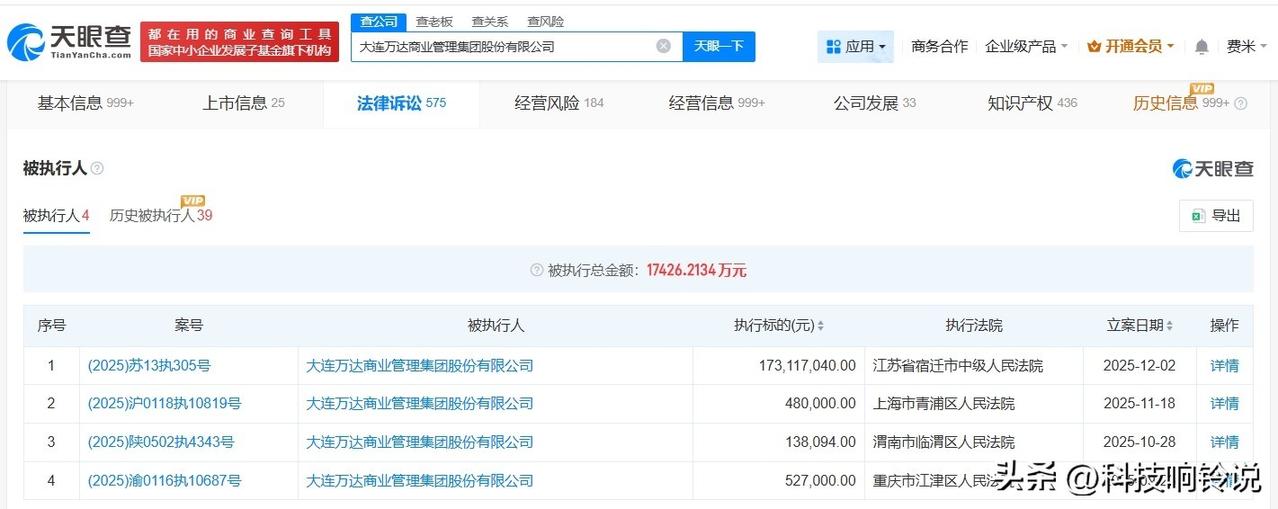Open the 法律诉讼 tab

tap(401, 103)
